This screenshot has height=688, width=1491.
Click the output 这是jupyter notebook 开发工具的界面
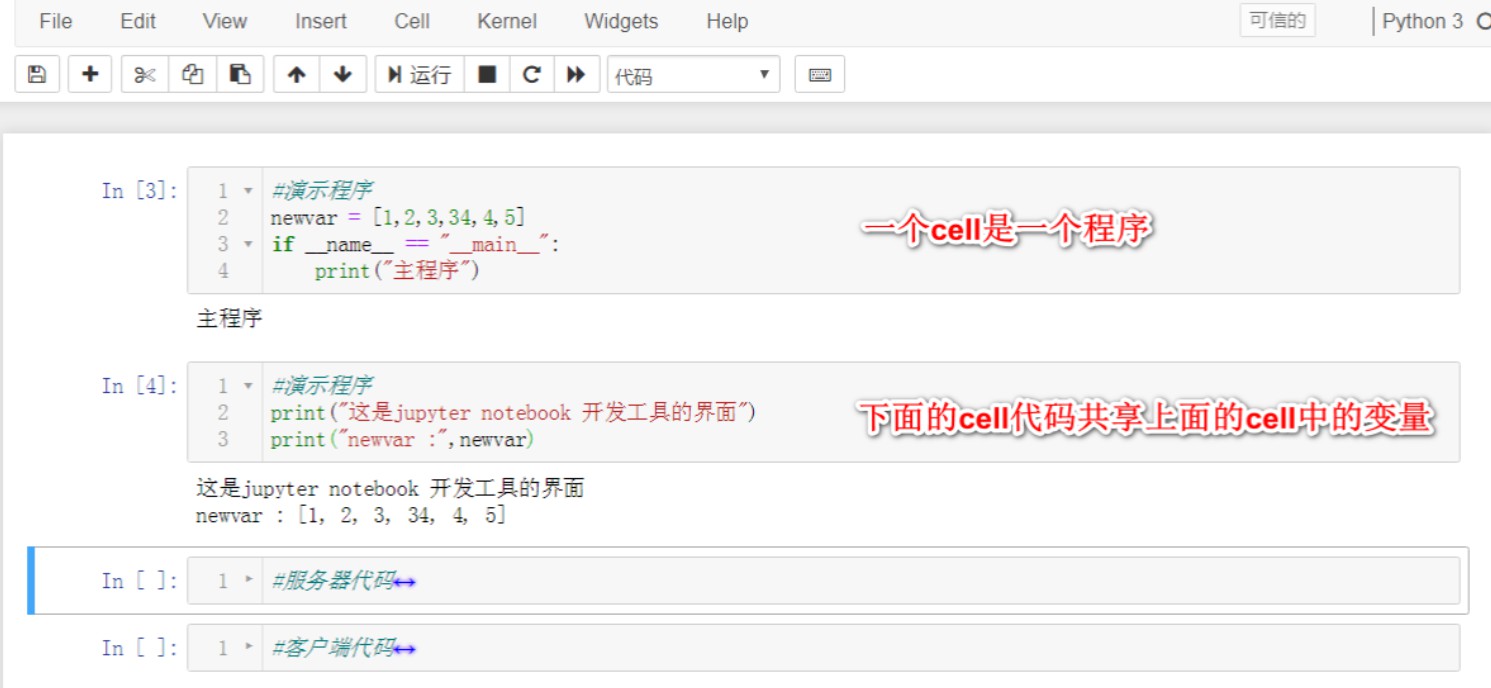(390, 489)
